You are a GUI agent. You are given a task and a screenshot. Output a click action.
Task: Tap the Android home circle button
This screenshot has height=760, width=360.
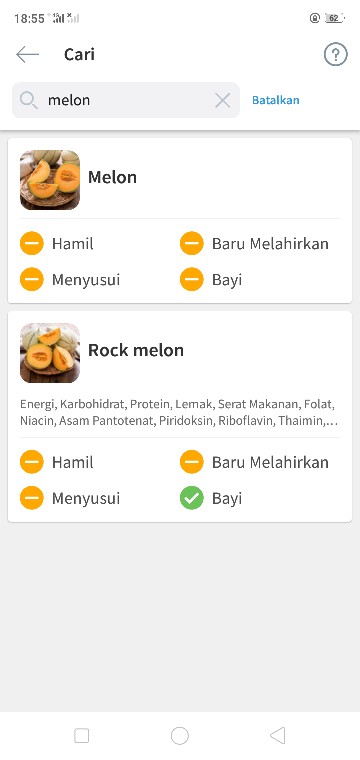[180, 736]
